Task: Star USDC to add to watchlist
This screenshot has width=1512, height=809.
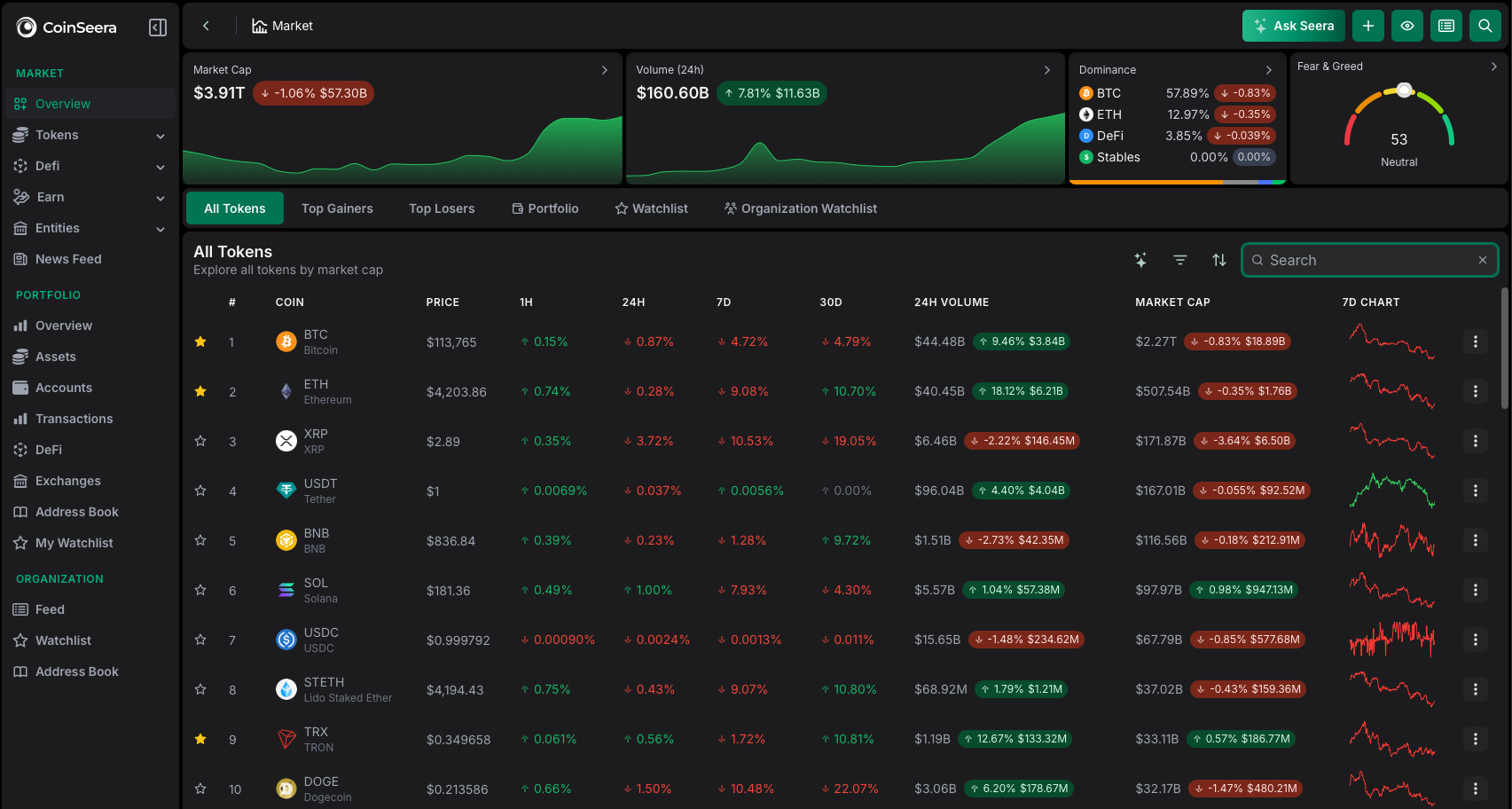Action: pos(200,640)
